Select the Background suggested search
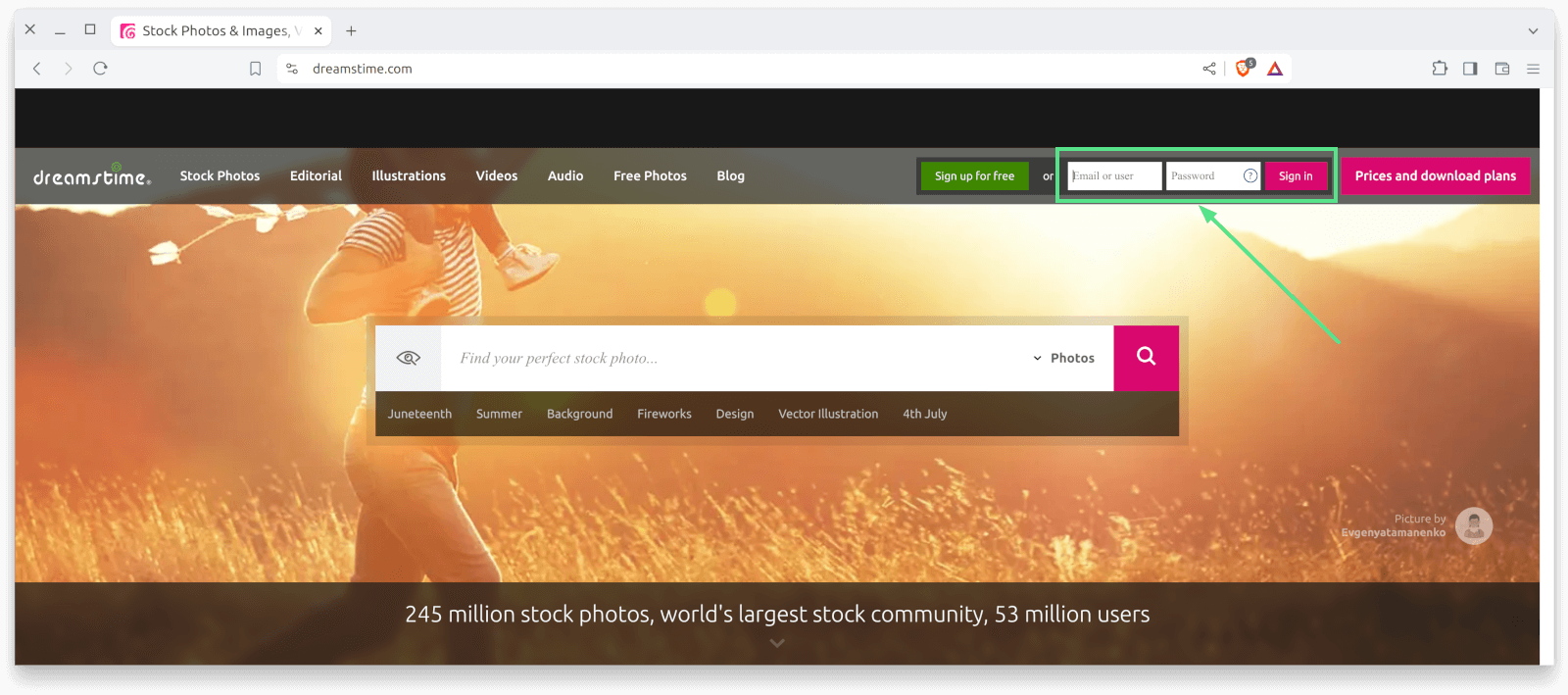 click(579, 414)
